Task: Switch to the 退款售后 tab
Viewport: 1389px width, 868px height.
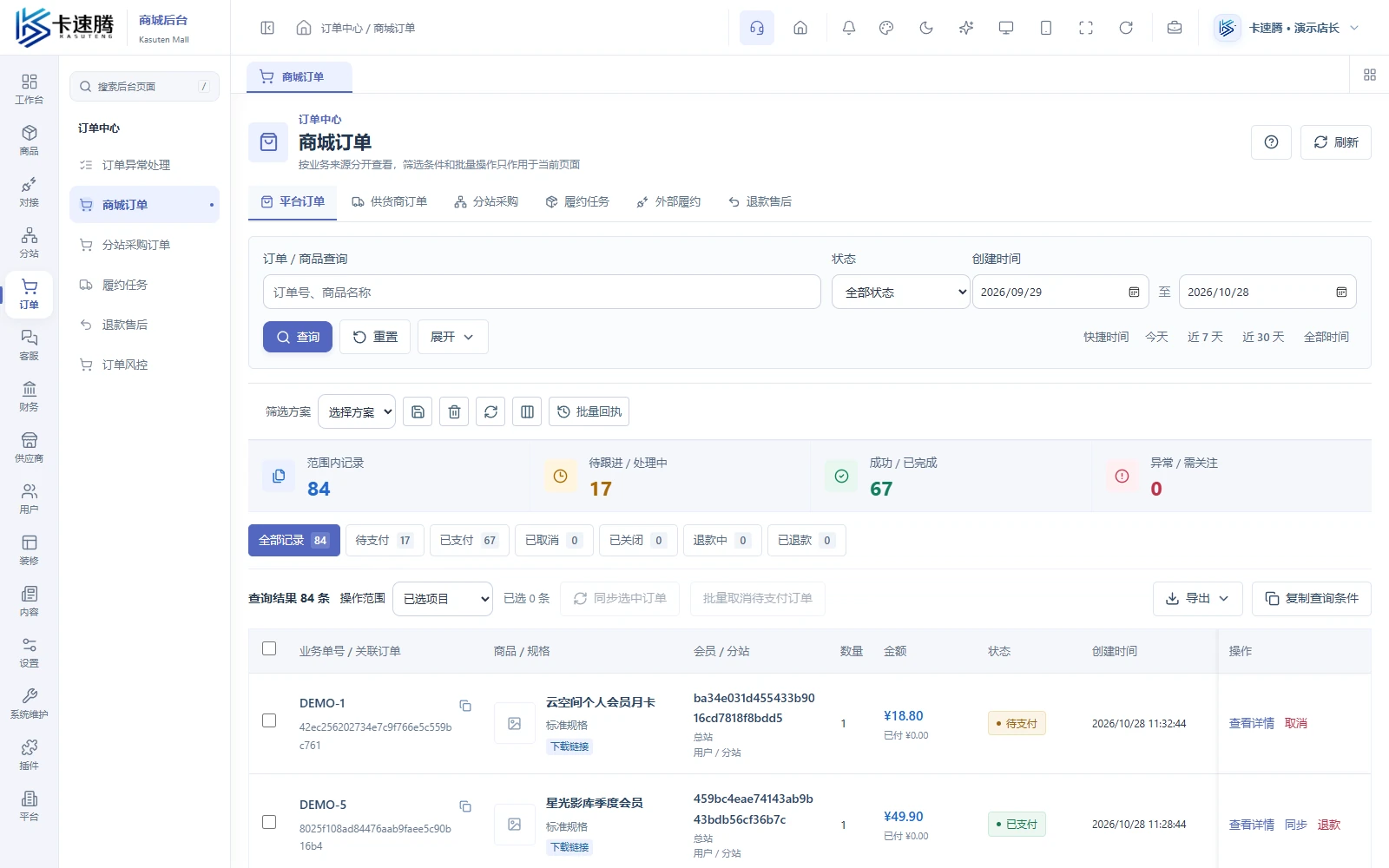Action: click(760, 201)
